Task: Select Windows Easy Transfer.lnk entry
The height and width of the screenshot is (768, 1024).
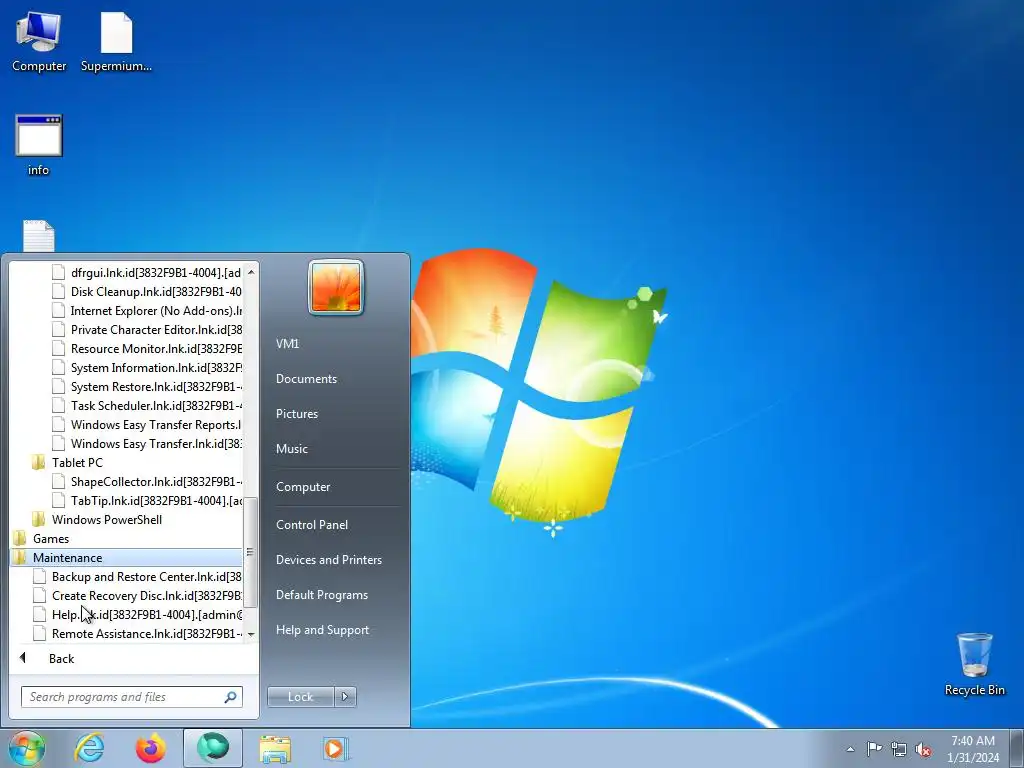Action: pyautogui.click(x=146, y=443)
